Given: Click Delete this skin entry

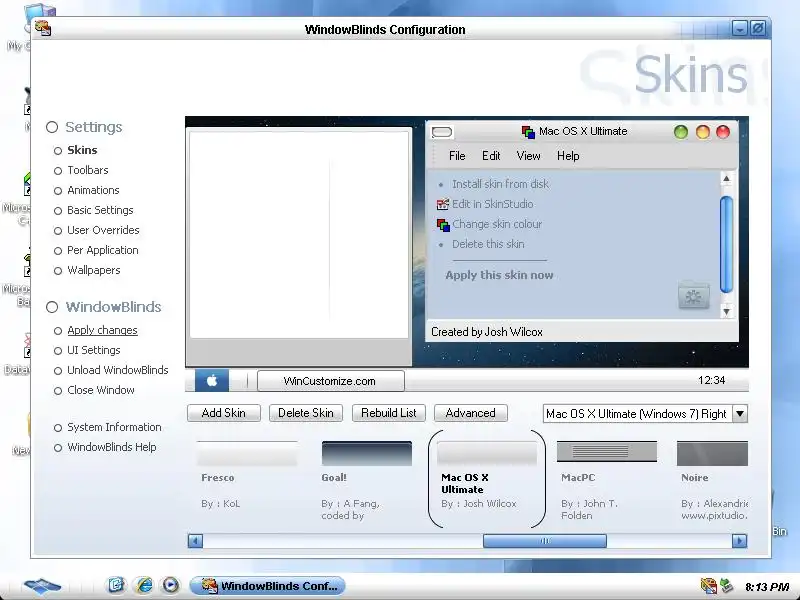Looking at the screenshot, I should (x=488, y=244).
